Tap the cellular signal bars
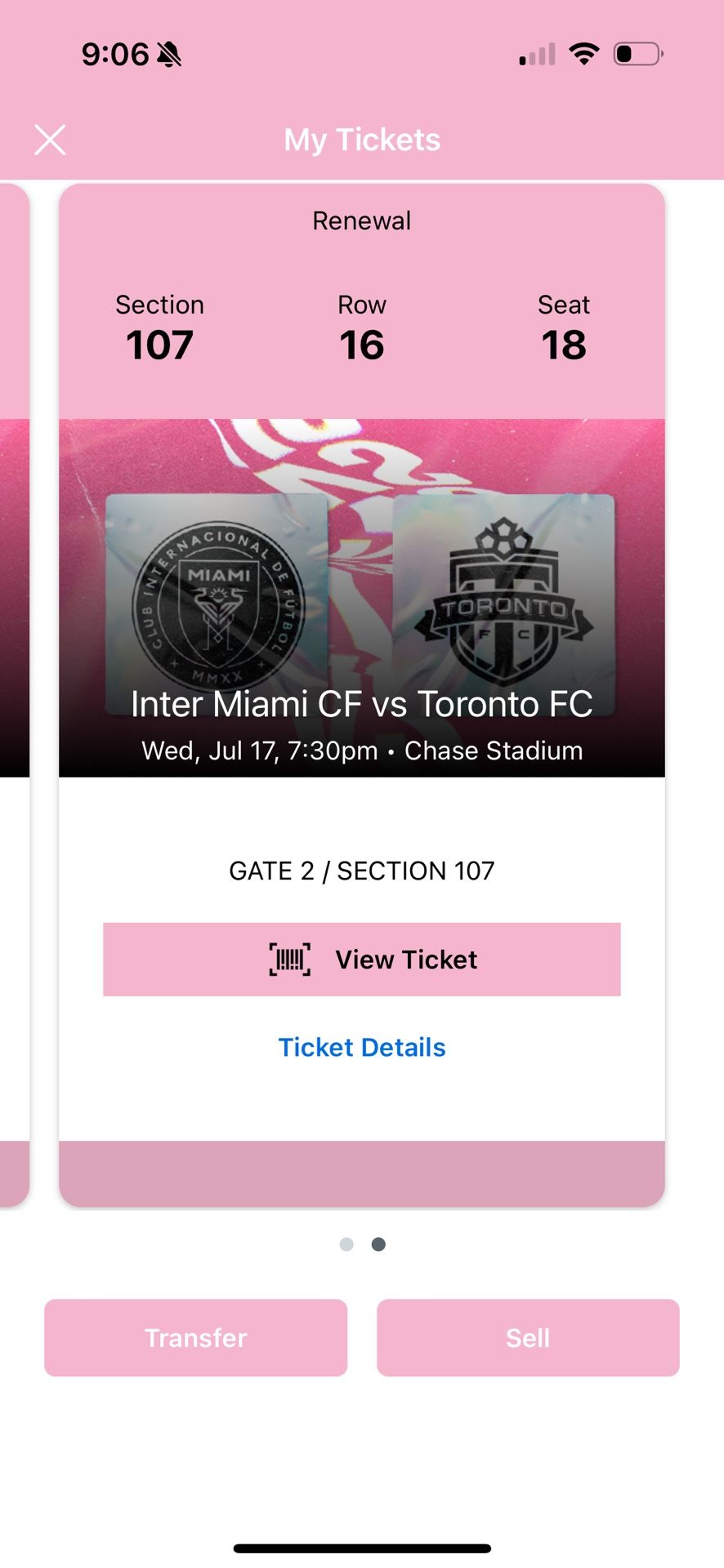This screenshot has height=1568, width=724. pyautogui.click(x=538, y=54)
